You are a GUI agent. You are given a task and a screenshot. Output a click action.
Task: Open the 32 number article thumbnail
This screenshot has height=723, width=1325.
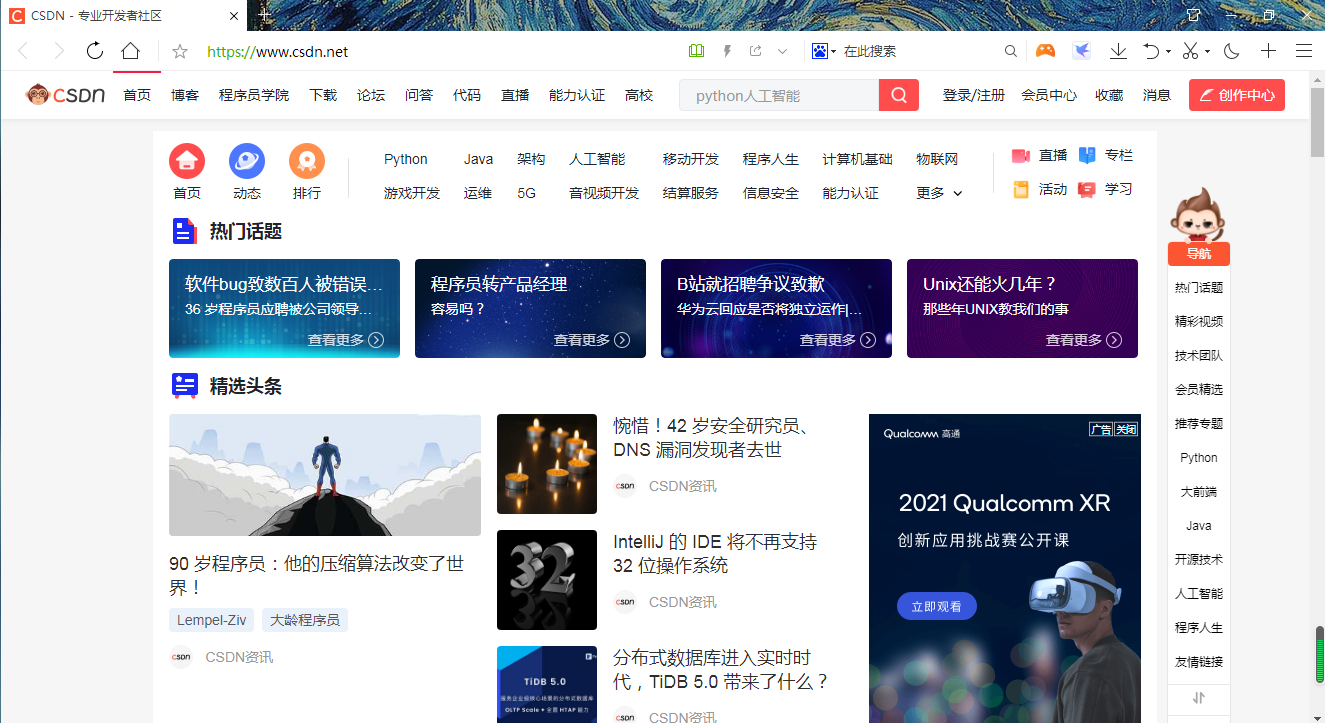coord(547,580)
